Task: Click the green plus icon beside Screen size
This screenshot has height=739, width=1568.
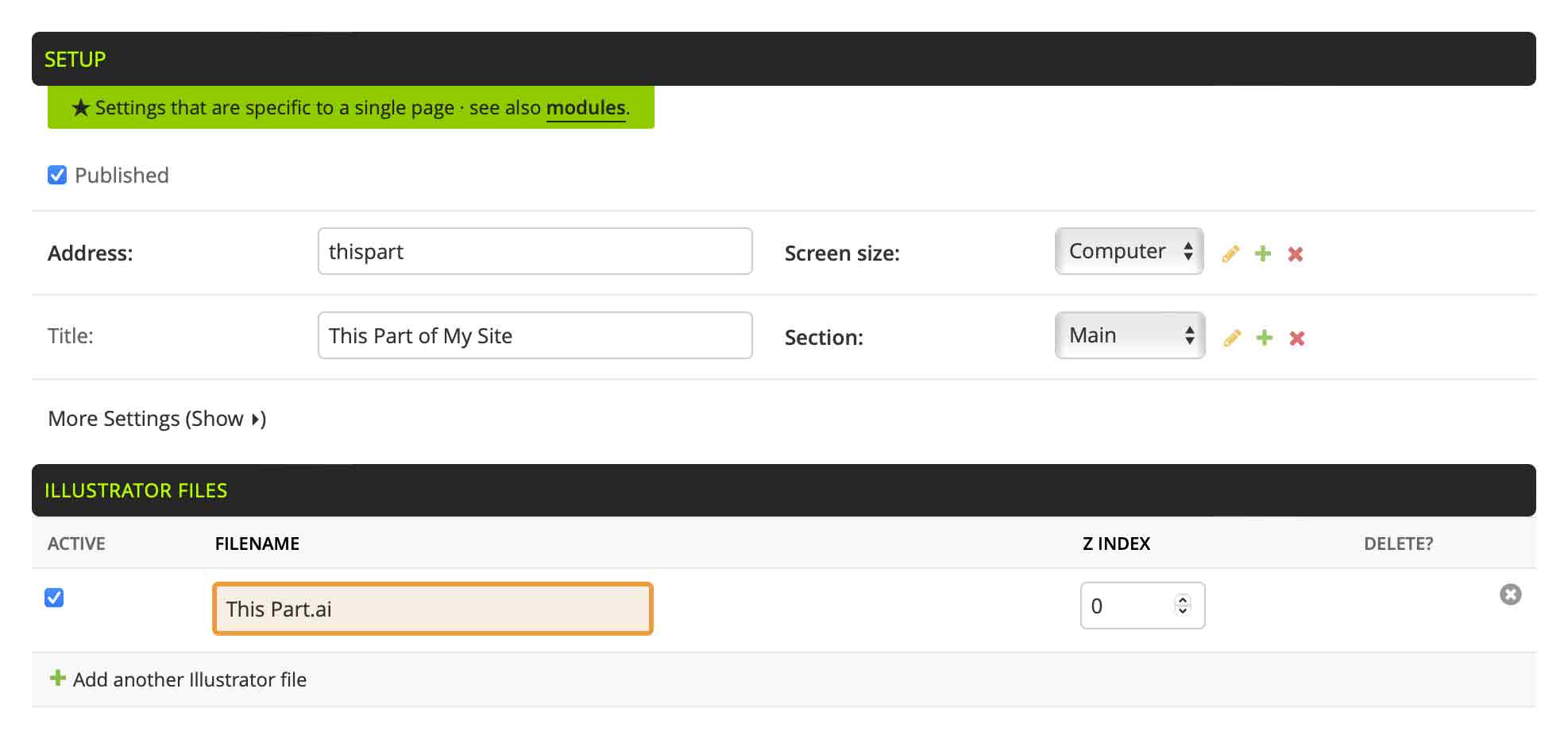Action: pyautogui.click(x=1263, y=254)
